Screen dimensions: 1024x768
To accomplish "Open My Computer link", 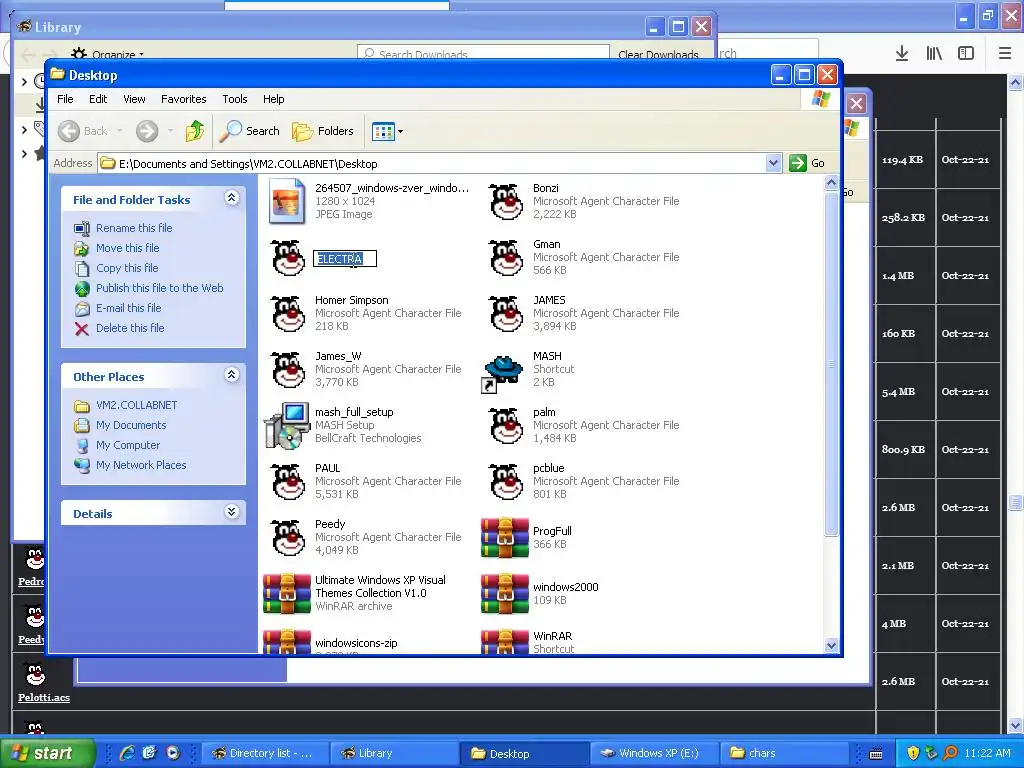I will (x=127, y=445).
